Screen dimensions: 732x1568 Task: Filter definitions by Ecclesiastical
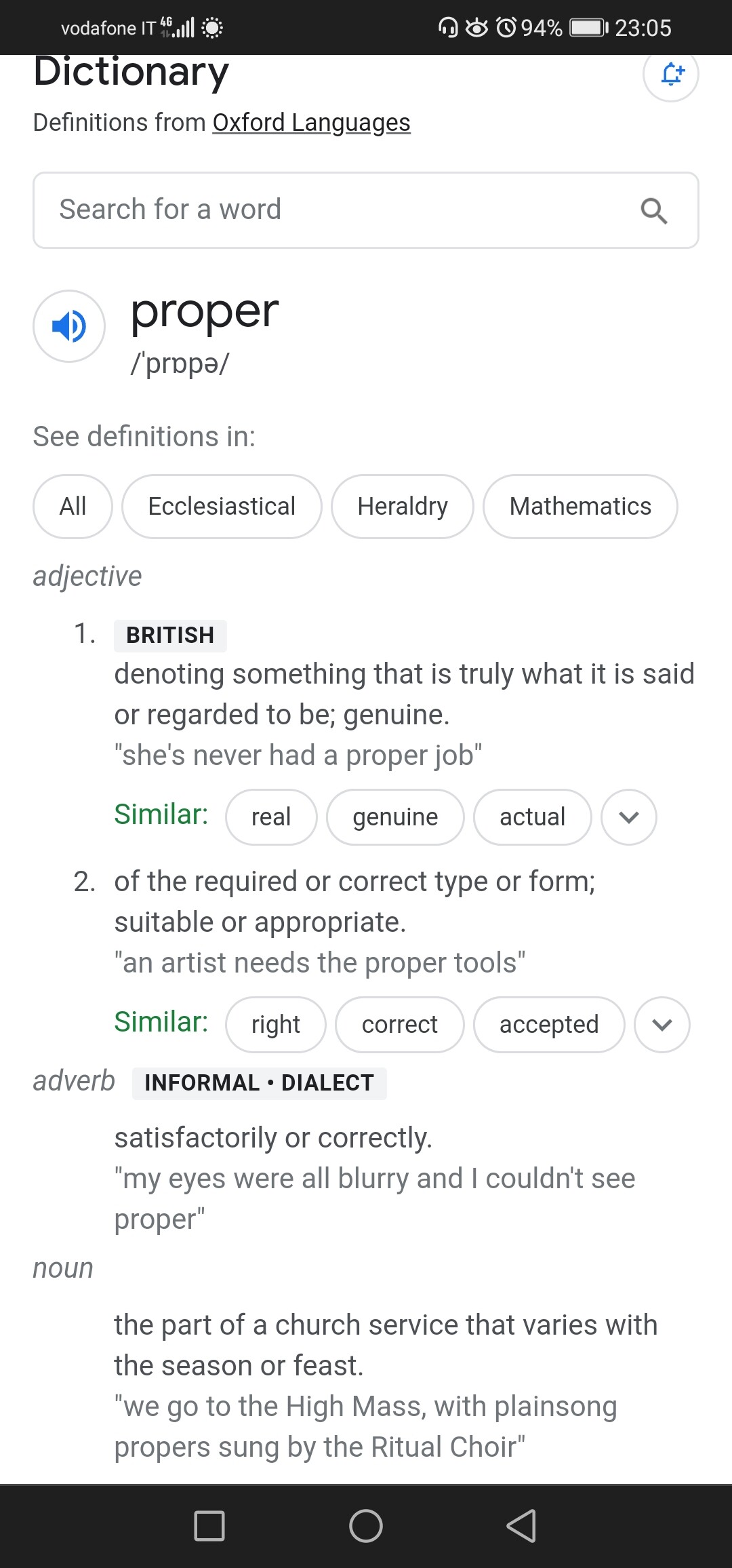click(222, 507)
